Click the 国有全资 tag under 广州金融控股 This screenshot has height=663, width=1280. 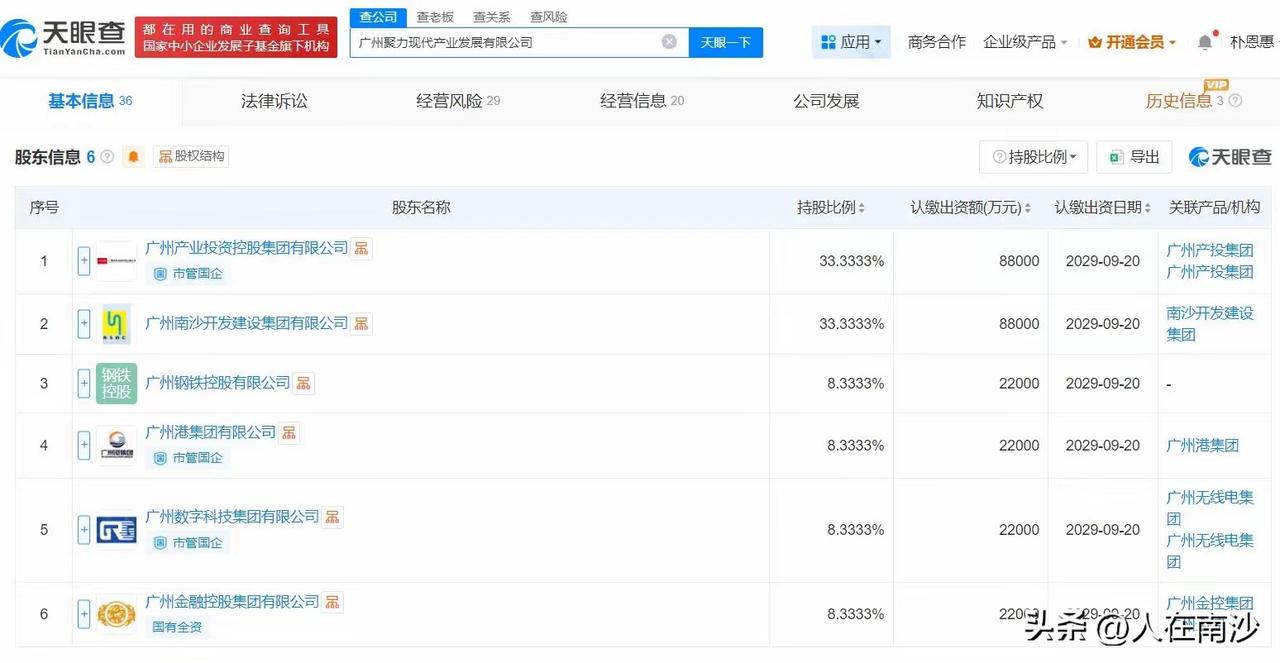coord(177,627)
